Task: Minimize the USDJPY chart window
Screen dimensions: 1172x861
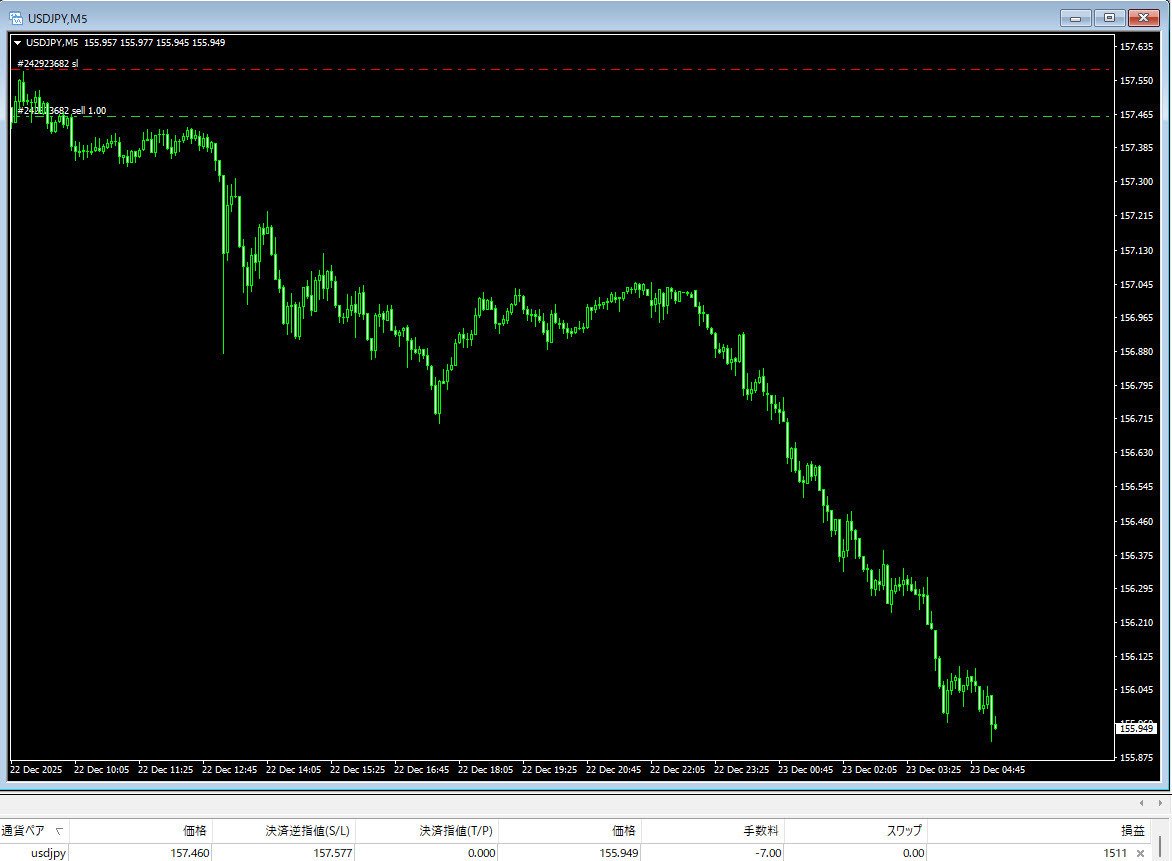Action: (1075, 17)
